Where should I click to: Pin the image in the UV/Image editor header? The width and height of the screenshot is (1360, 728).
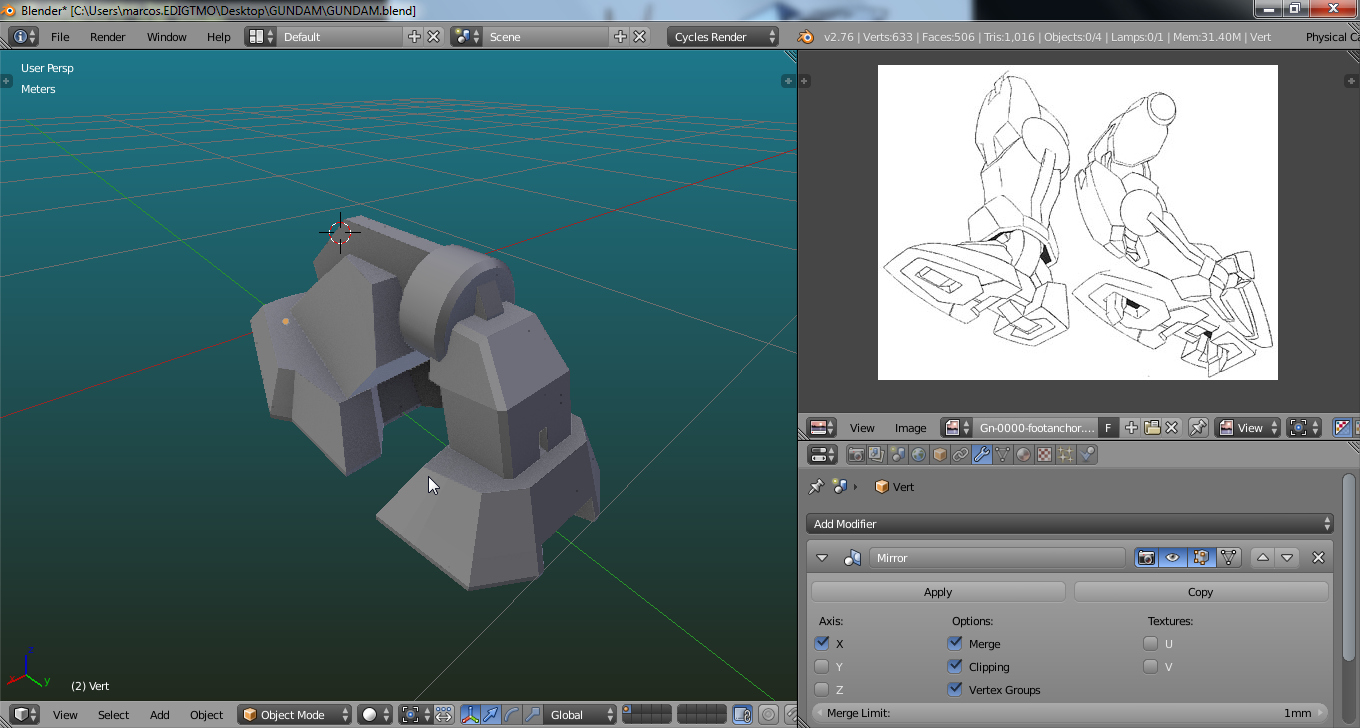point(1197,428)
